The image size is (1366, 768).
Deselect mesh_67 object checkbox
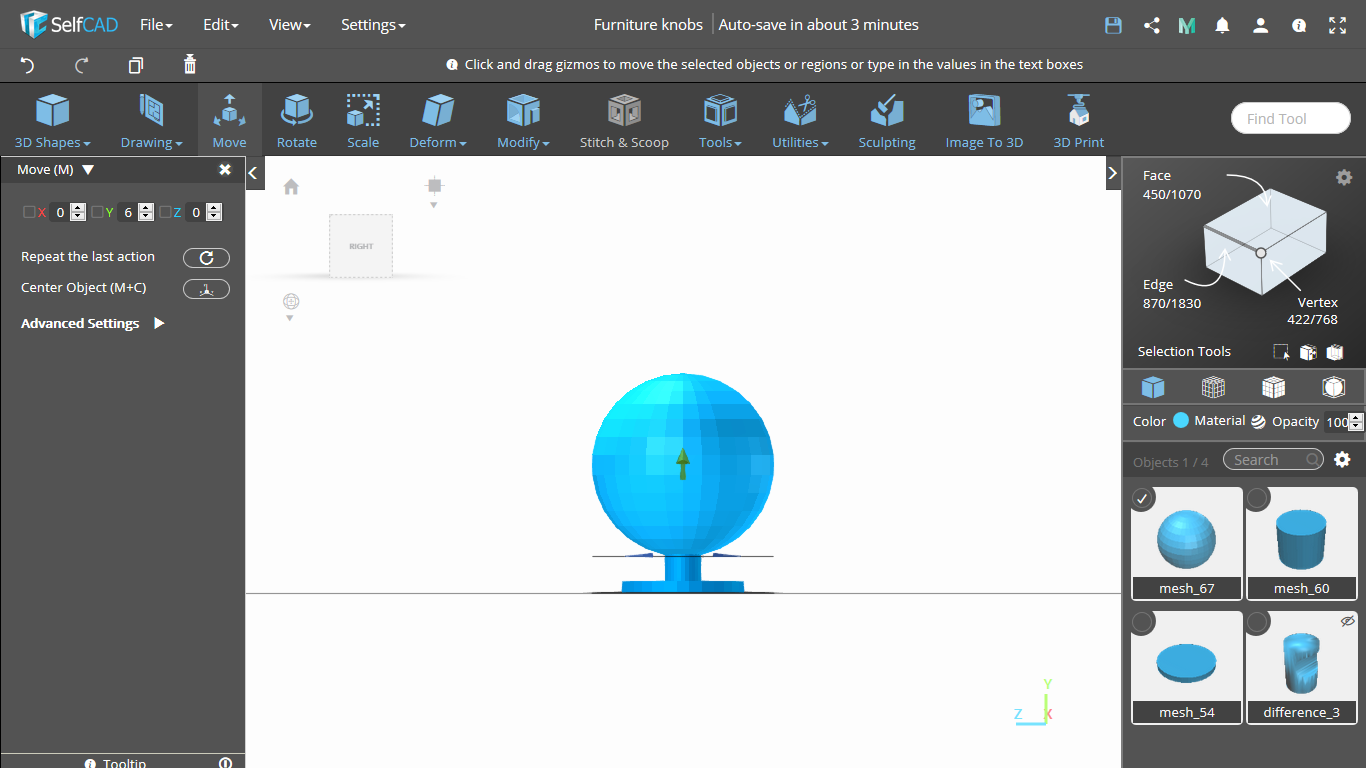1142,498
